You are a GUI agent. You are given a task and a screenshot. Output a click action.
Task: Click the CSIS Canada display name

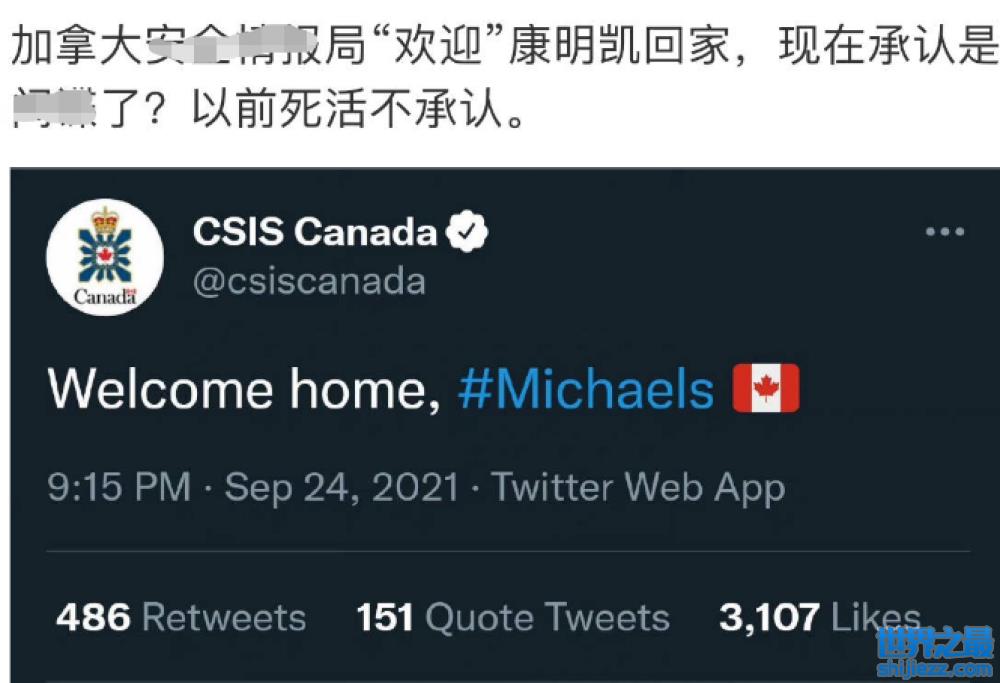315,233
